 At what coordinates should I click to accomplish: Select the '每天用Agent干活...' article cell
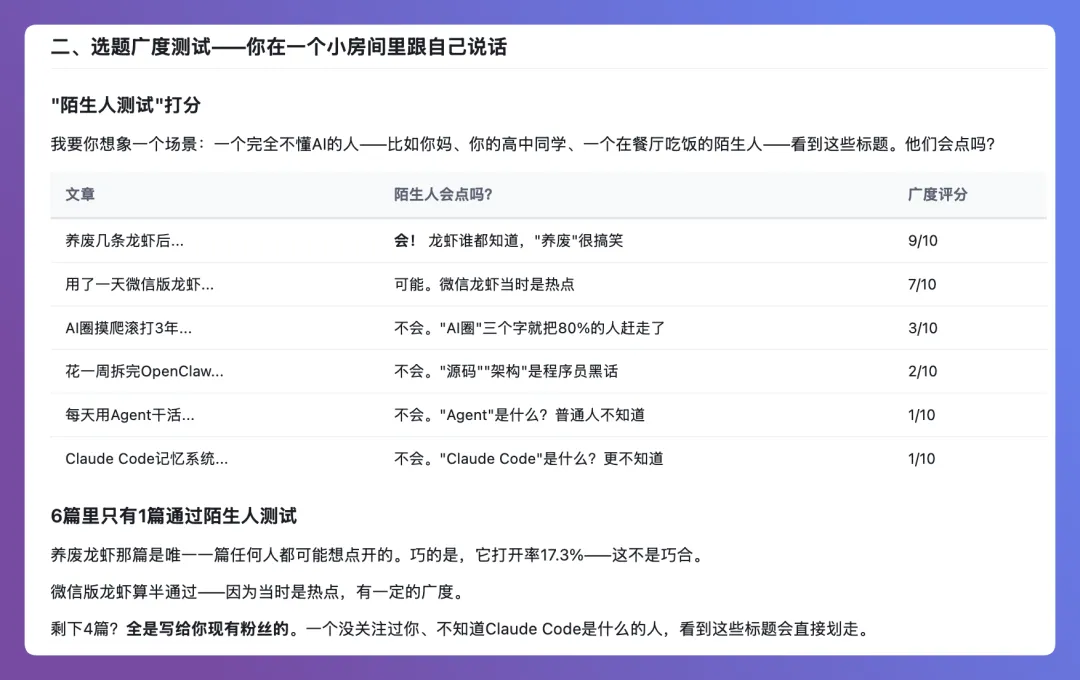[130, 415]
